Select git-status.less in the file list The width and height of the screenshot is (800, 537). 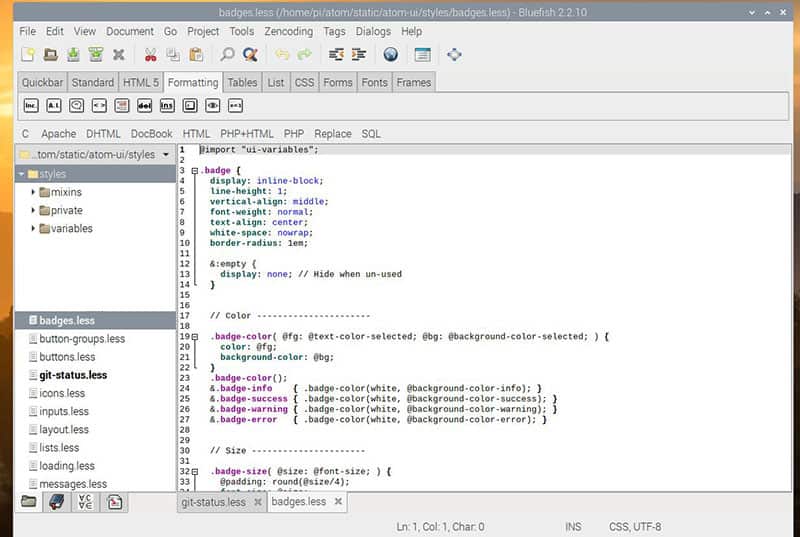[95, 375]
